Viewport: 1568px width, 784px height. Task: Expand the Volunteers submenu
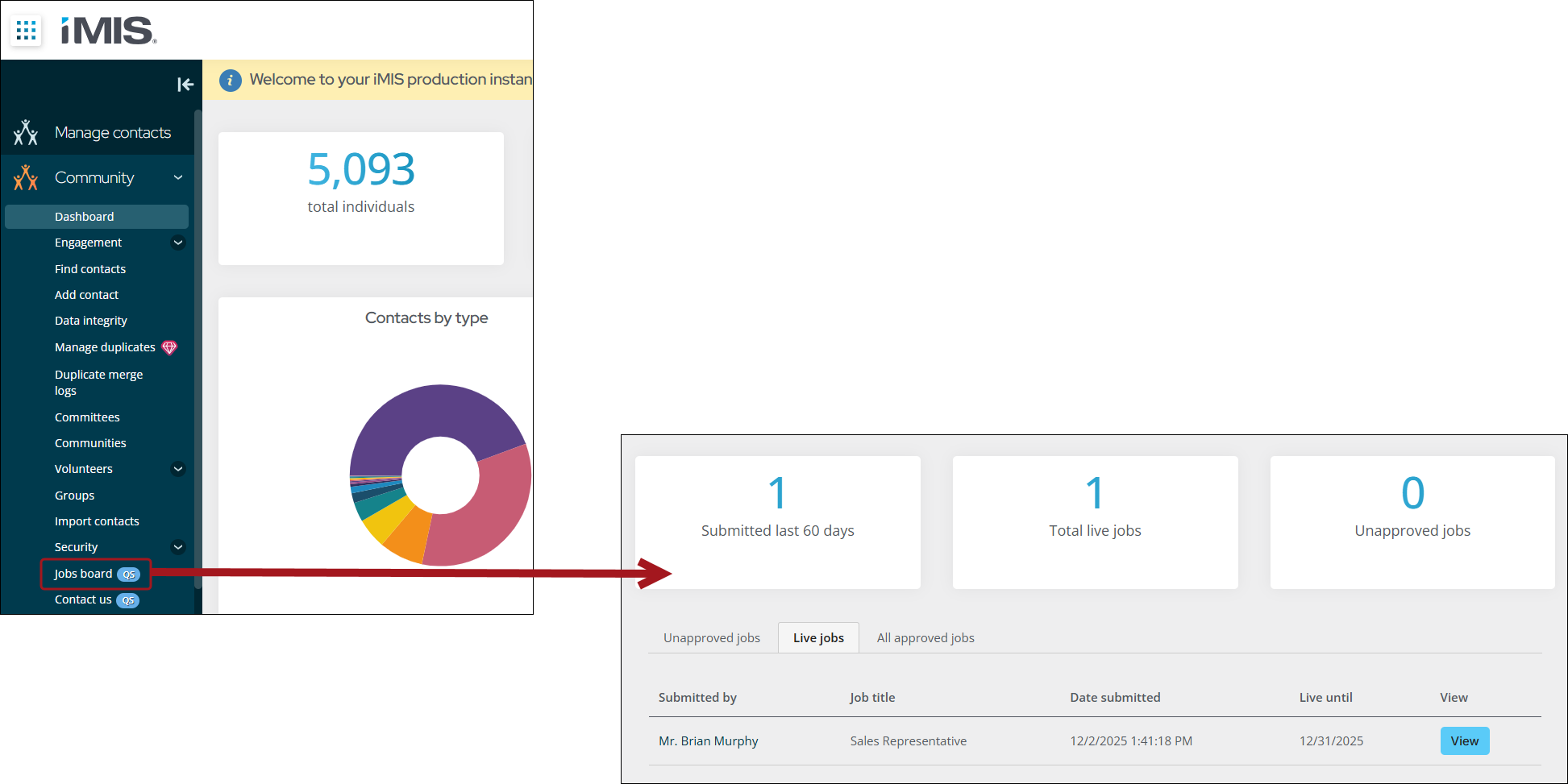point(178,469)
